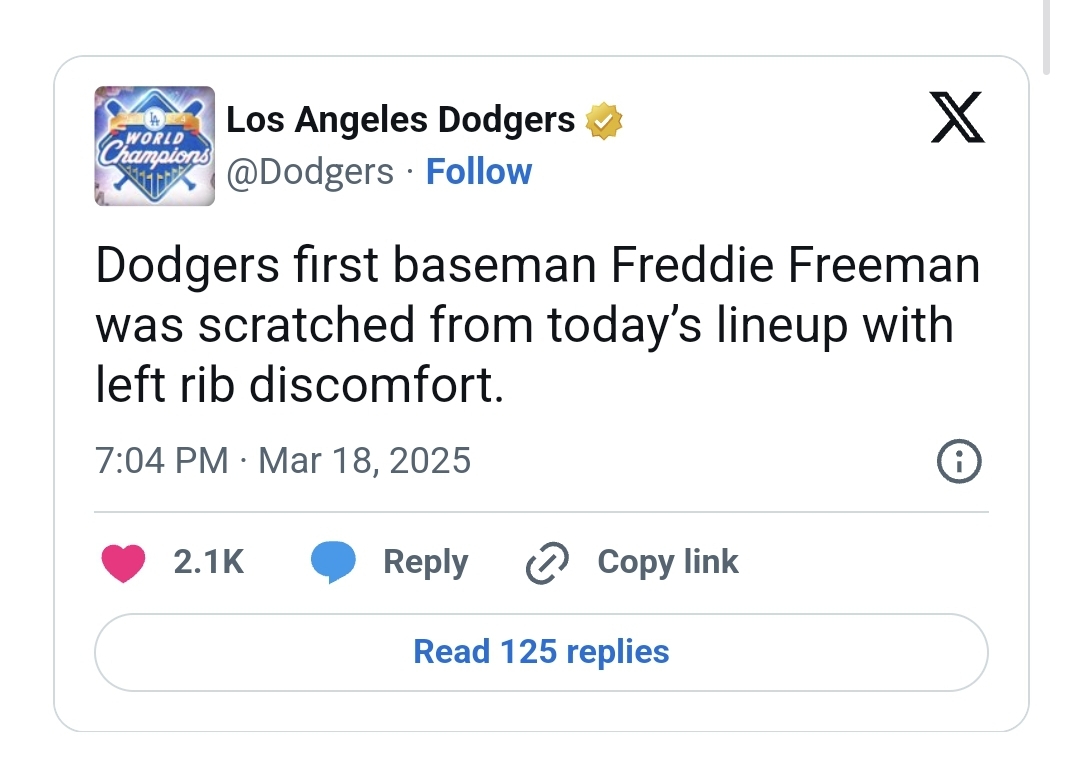Visit the @Dodgers handle link
1079x775 pixels.
coord(310,172)
